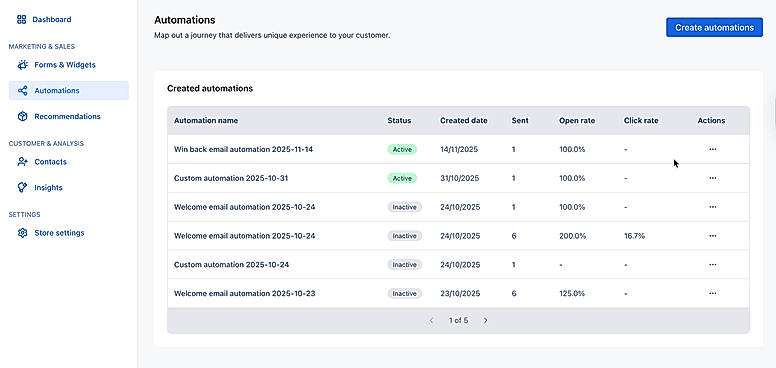This screenshot has height=368, width=776.
Task: Click the Created date column header
Action: [464, 120]
